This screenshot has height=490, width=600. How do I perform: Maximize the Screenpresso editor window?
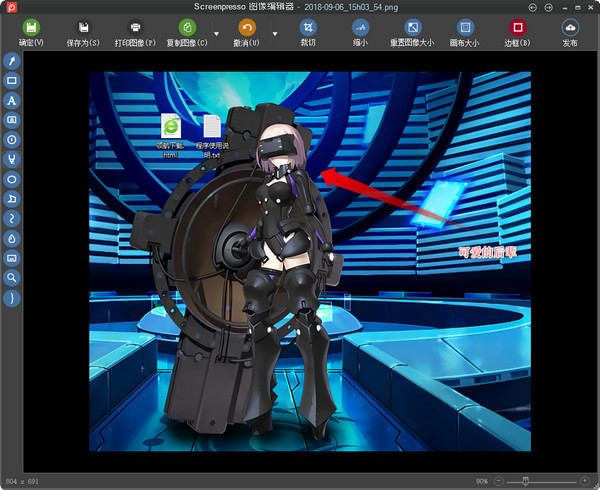[x=578, y=8]
